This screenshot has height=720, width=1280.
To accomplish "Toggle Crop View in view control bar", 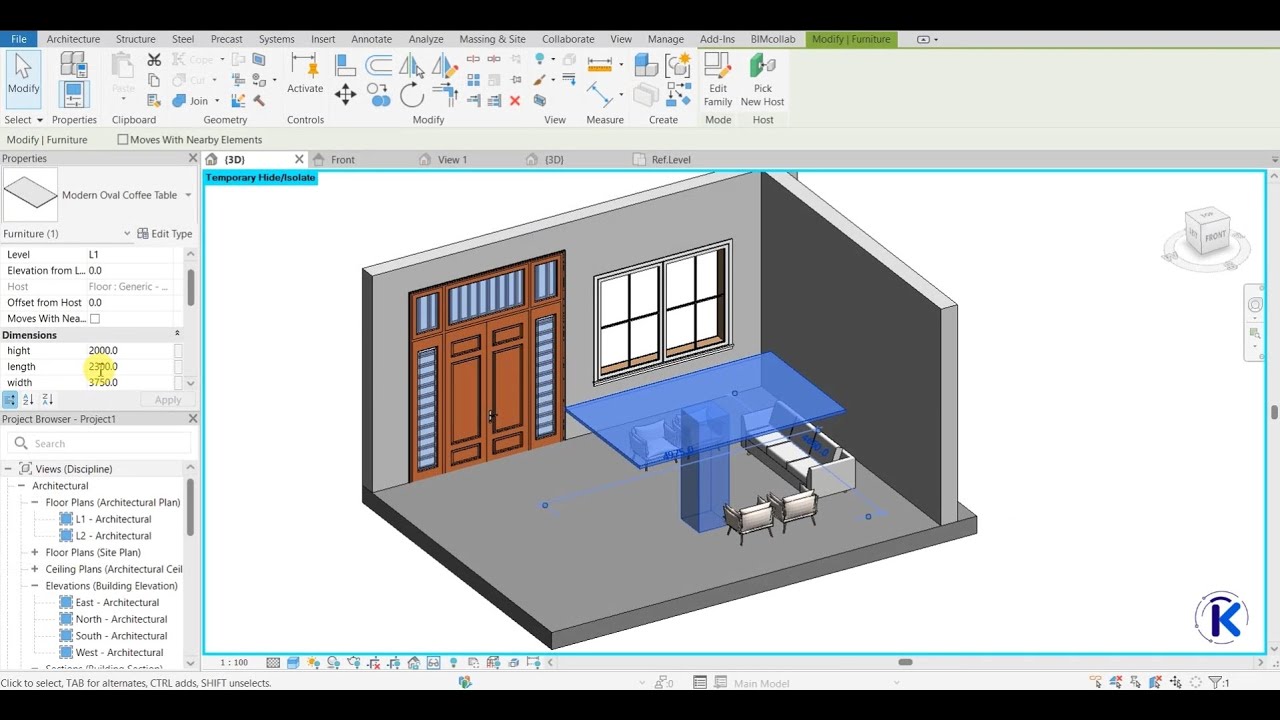I will point(373,662).
